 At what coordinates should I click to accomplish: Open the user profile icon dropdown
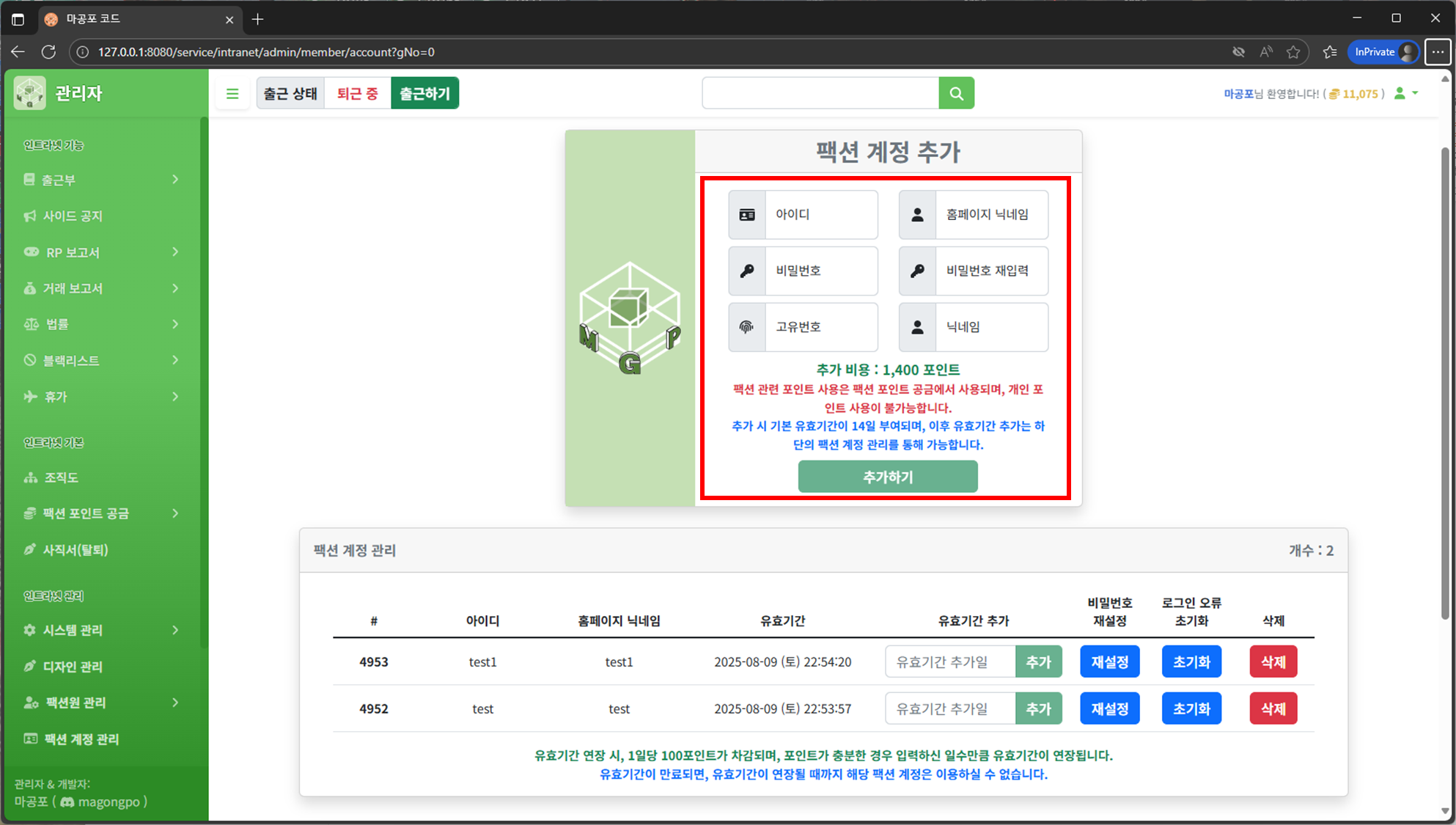1406,93
